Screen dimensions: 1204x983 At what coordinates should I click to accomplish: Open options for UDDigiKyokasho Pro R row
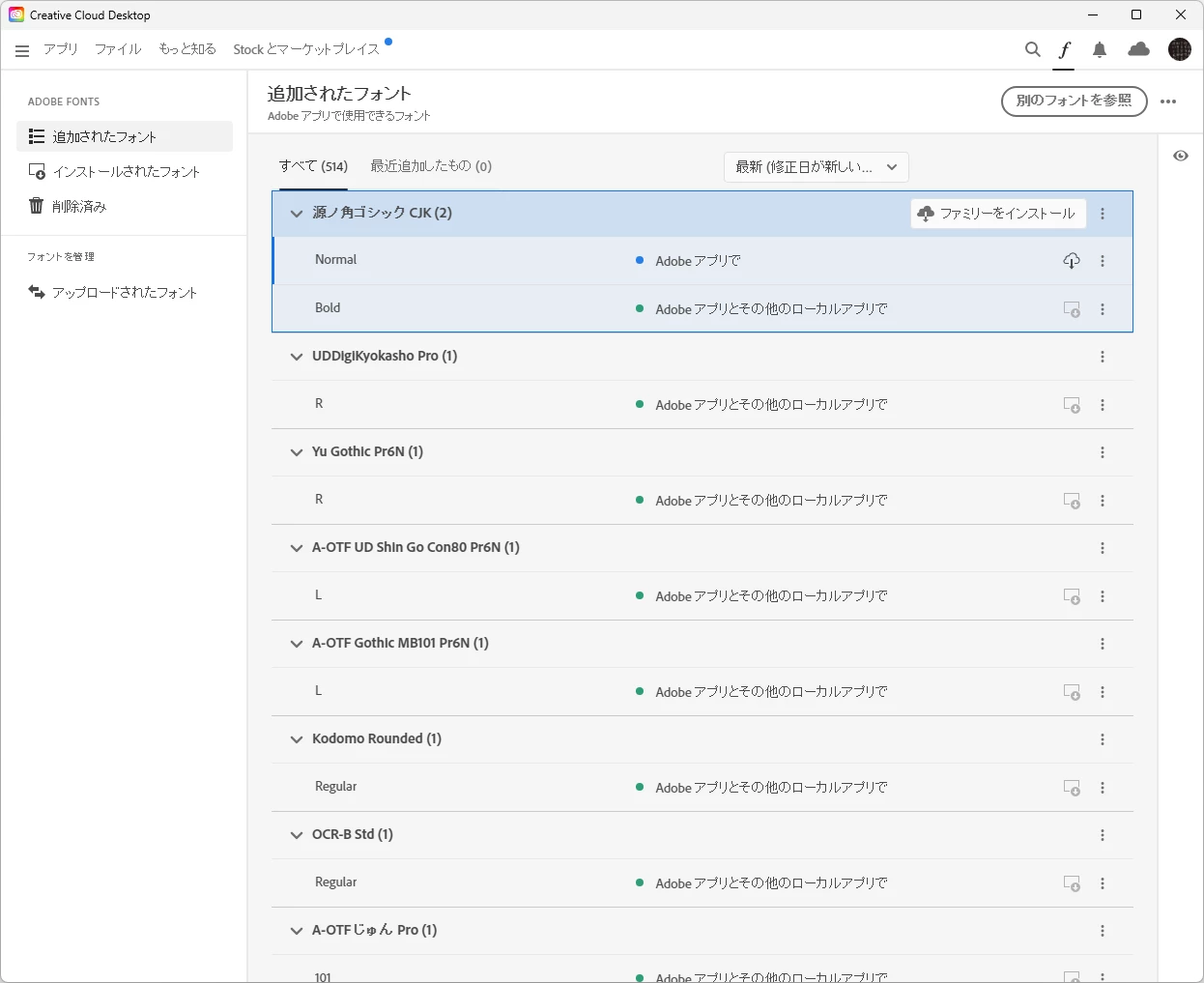point(1103,405)
